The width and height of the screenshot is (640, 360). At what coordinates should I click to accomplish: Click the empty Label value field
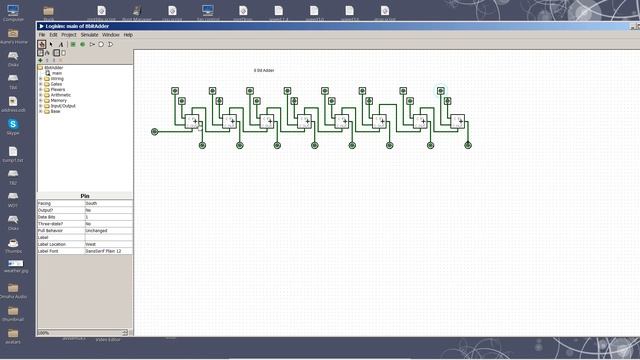(x=108, y=237)
